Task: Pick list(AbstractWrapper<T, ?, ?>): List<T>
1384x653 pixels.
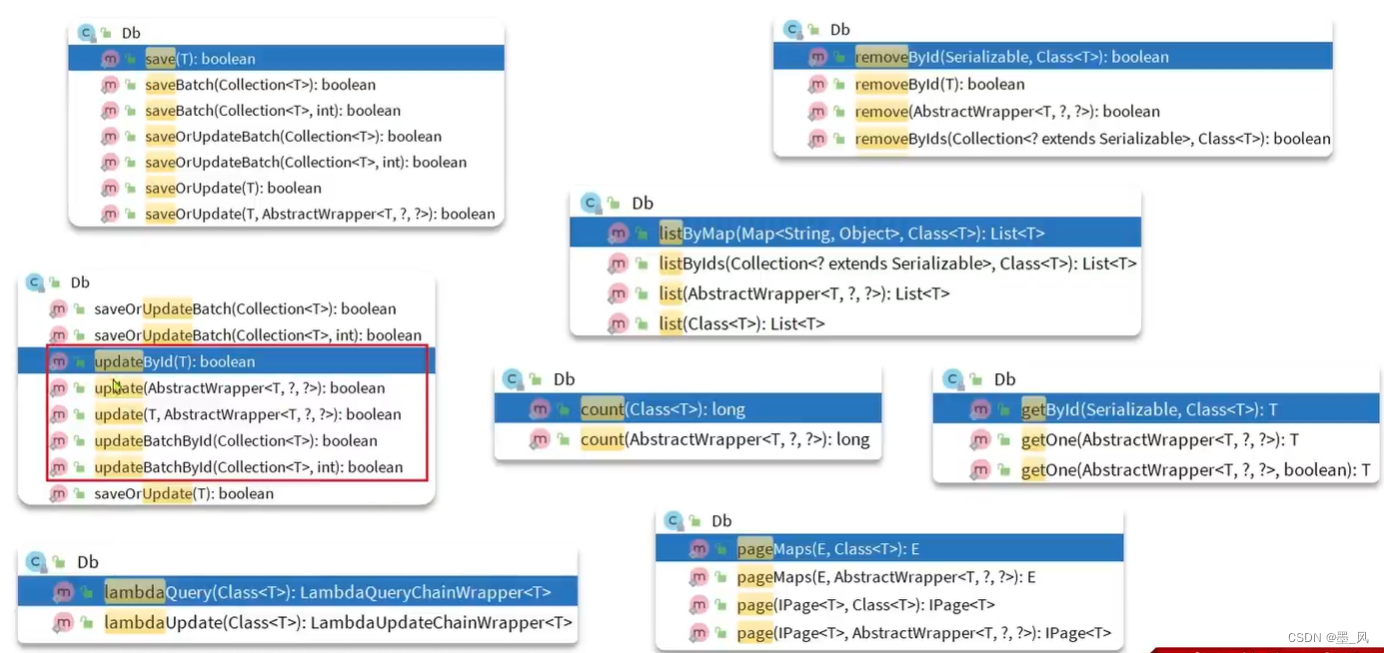Action: (804, 294)
